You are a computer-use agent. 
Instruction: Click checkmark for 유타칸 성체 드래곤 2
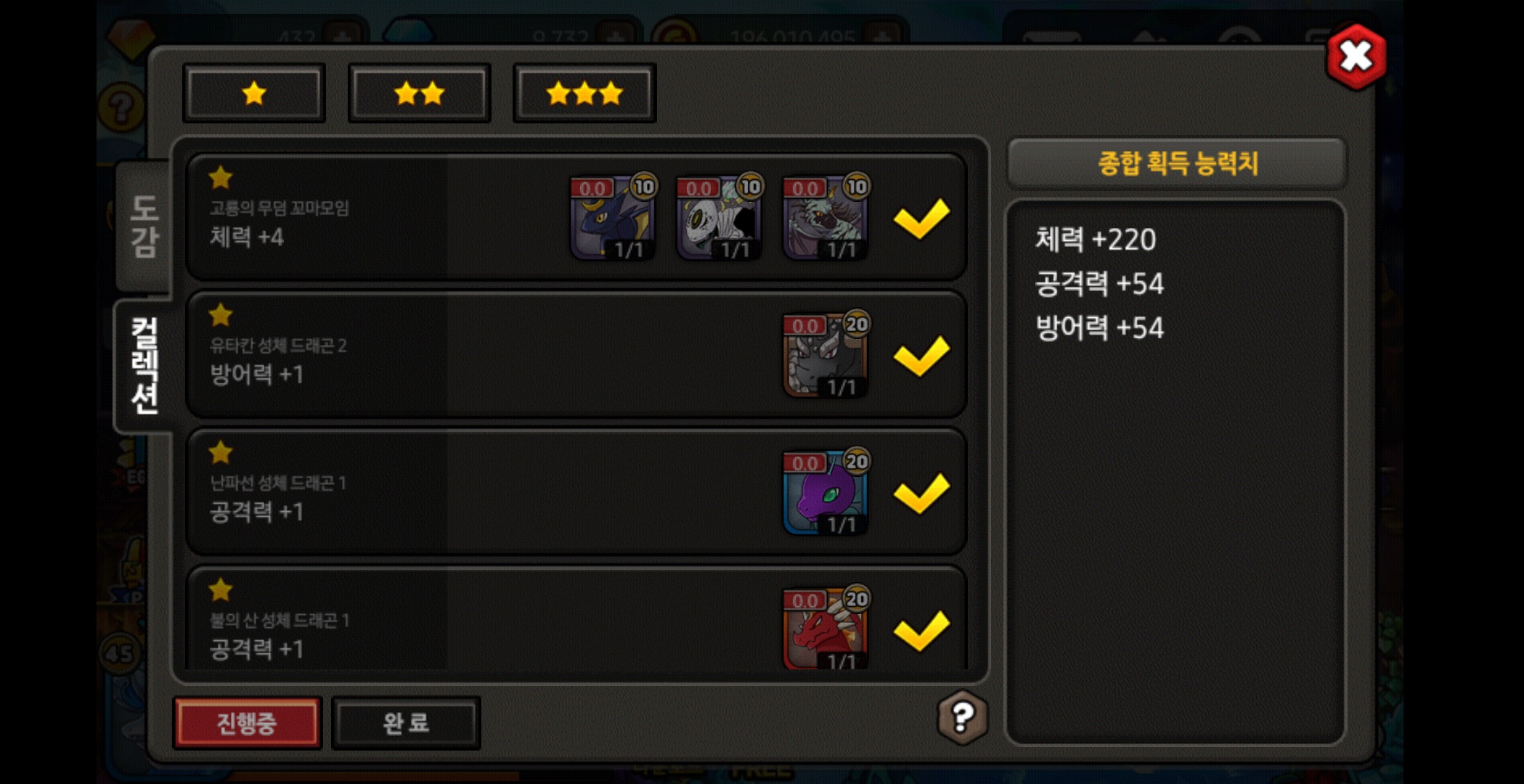921,356
